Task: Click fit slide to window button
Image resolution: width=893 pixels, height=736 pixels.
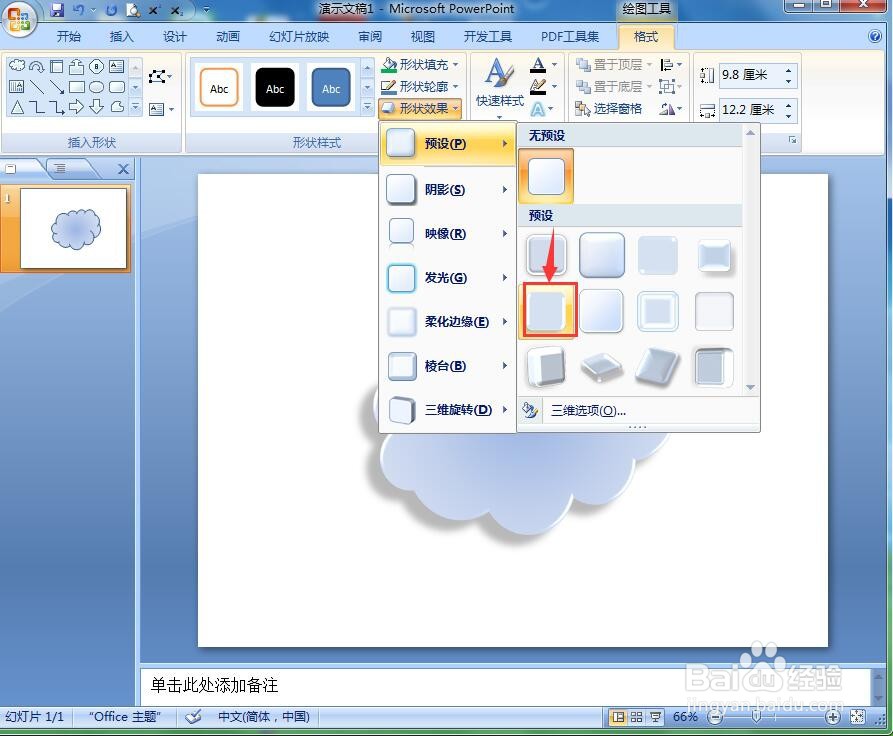Action: point(857,717)
